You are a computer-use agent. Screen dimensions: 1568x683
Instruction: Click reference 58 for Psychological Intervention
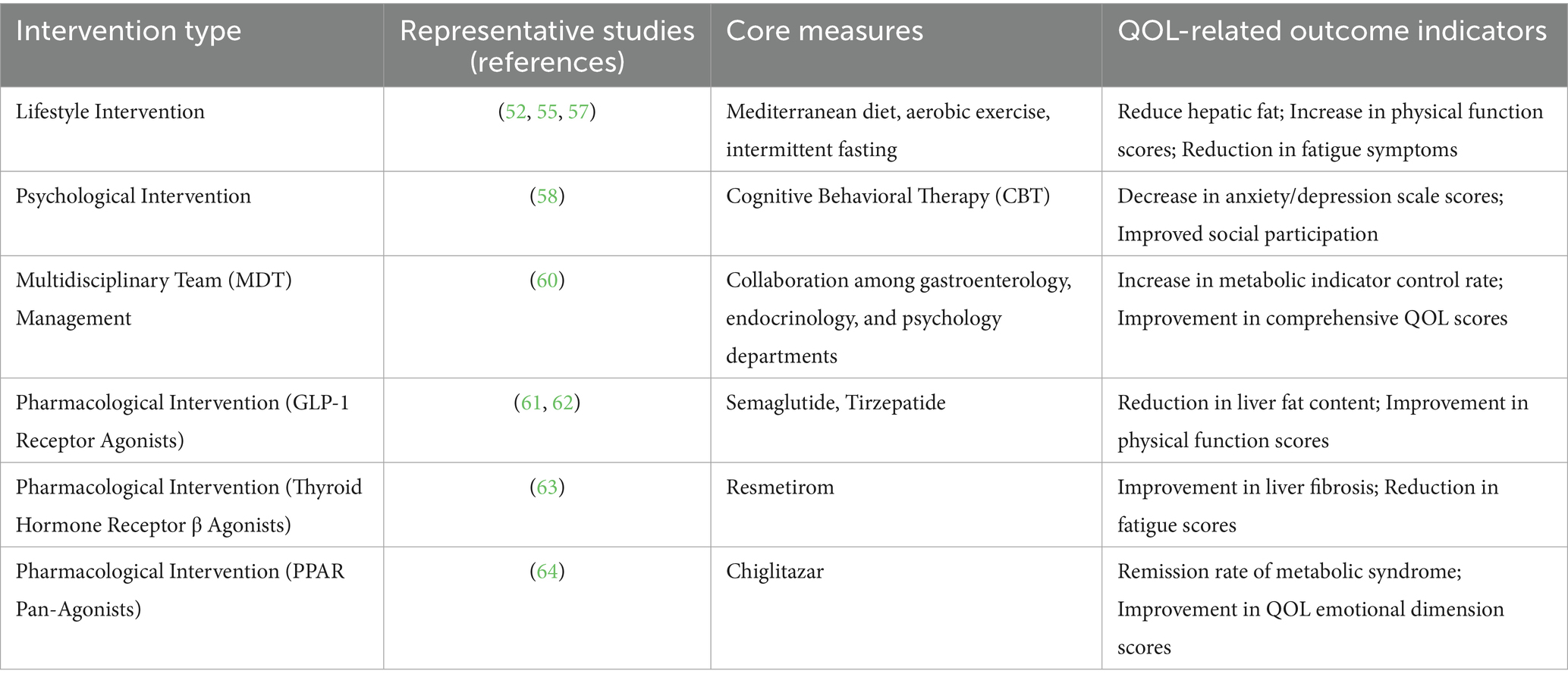click(547, 196)
